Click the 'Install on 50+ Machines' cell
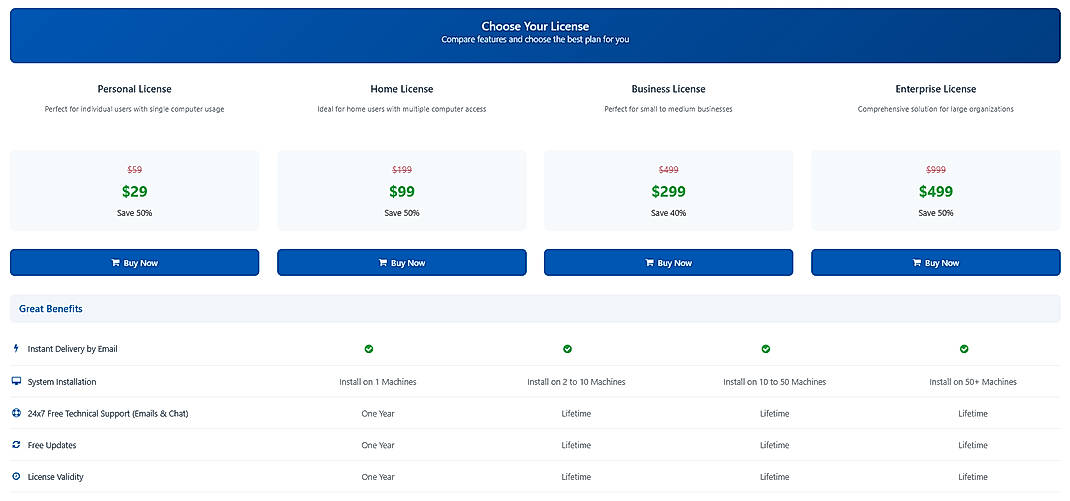This screenshot has height=501, width=1070. click(x=973, y=382)
